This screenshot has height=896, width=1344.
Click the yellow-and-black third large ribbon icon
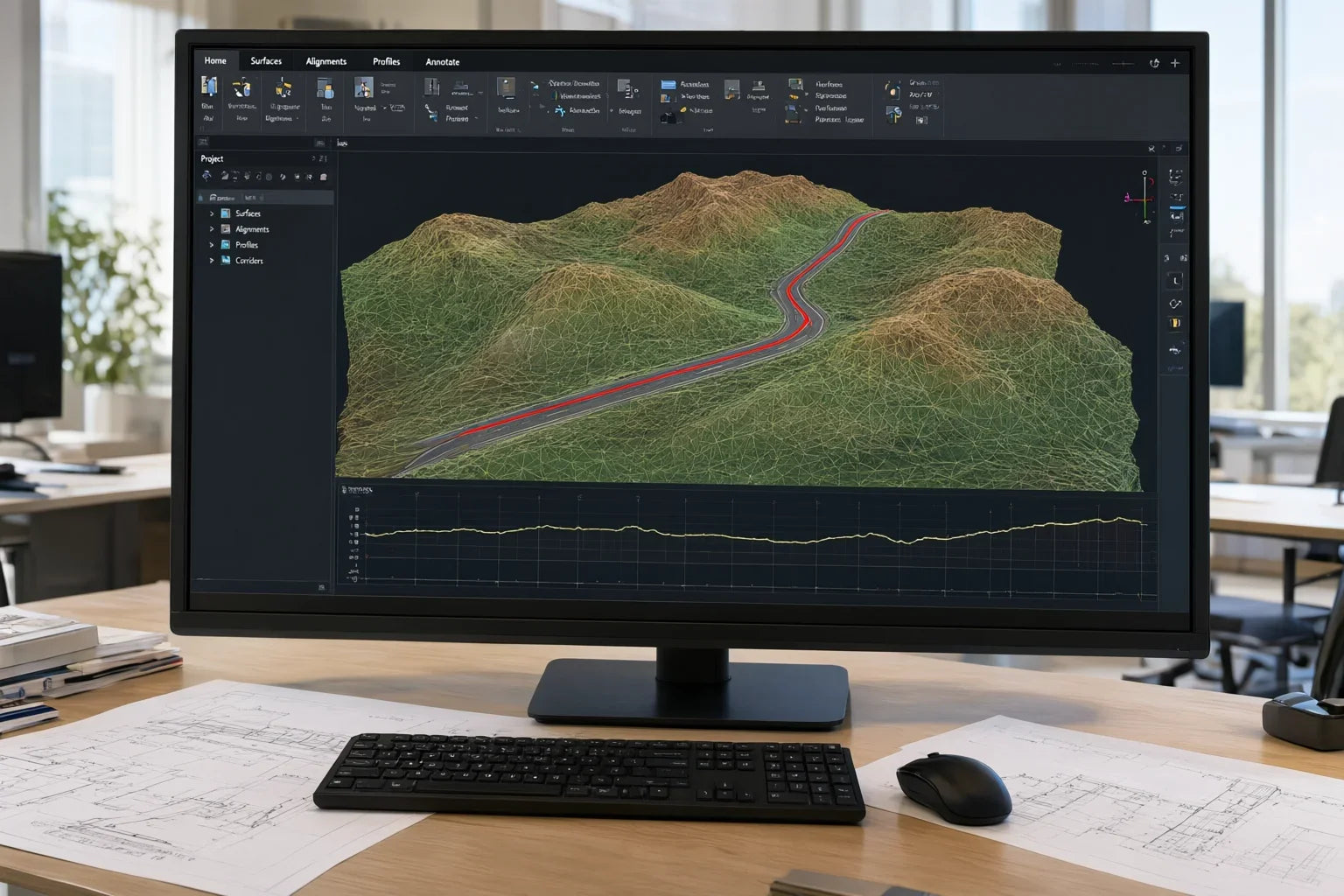(x=283, y=87)
